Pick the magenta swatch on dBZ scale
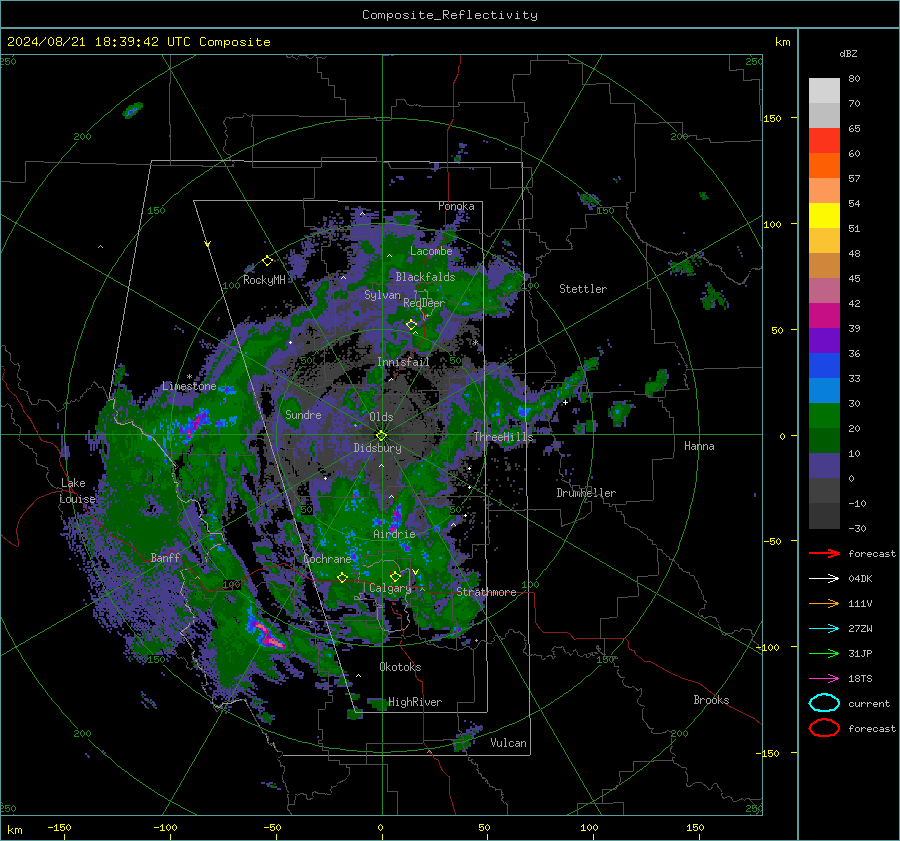 coord(824,316)
